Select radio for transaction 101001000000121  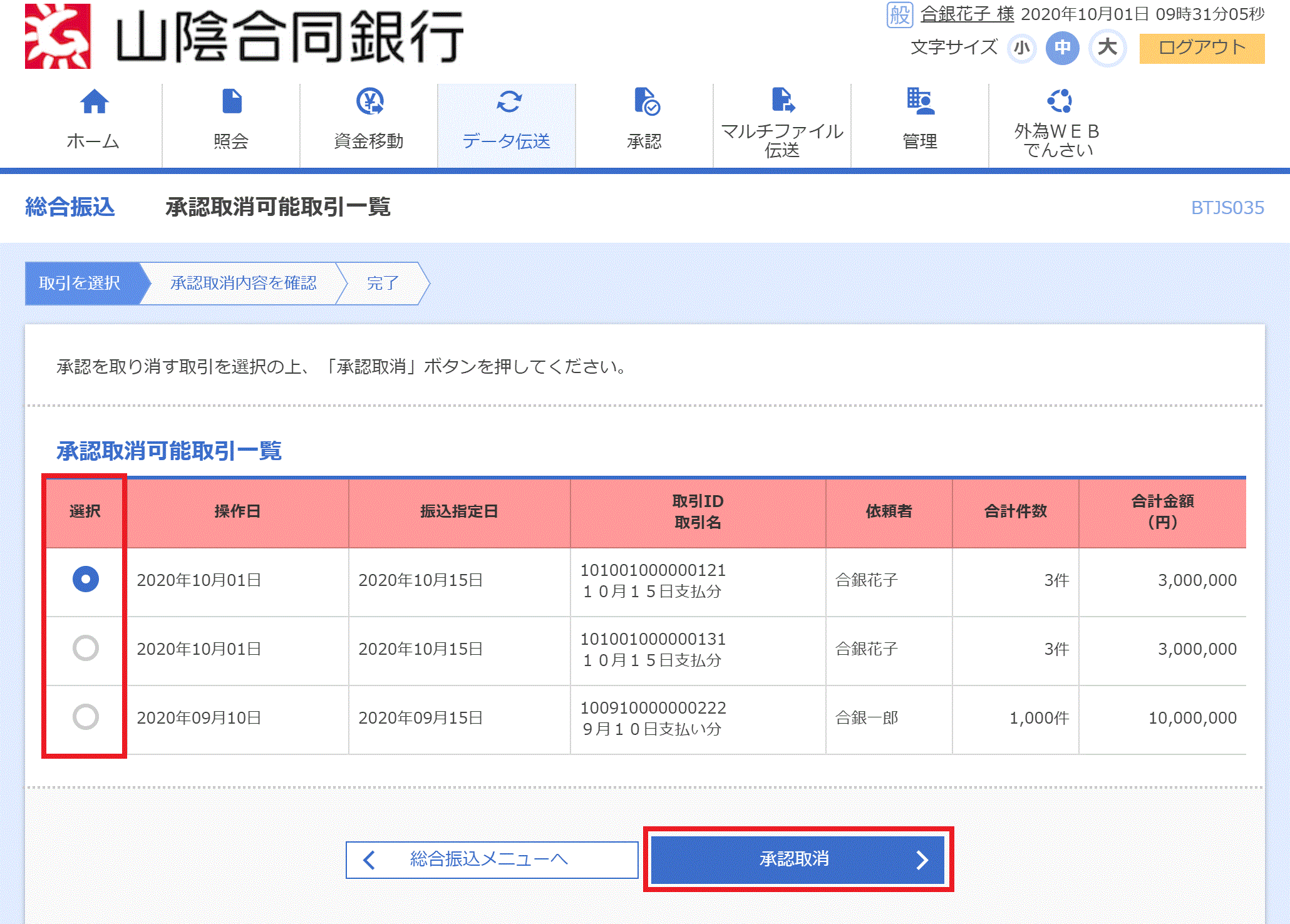[86, 579]
